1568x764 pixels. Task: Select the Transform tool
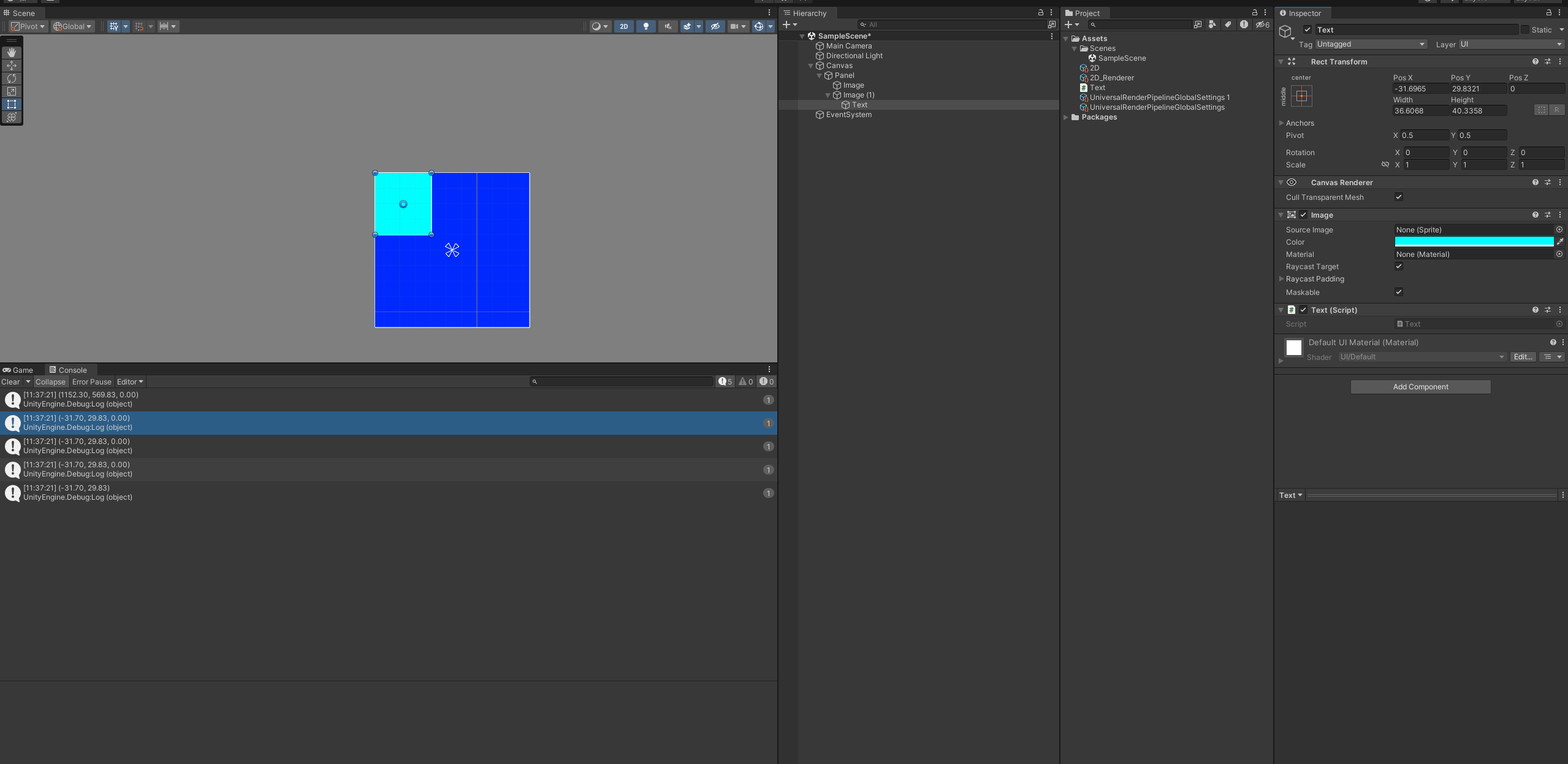[12, 117]
